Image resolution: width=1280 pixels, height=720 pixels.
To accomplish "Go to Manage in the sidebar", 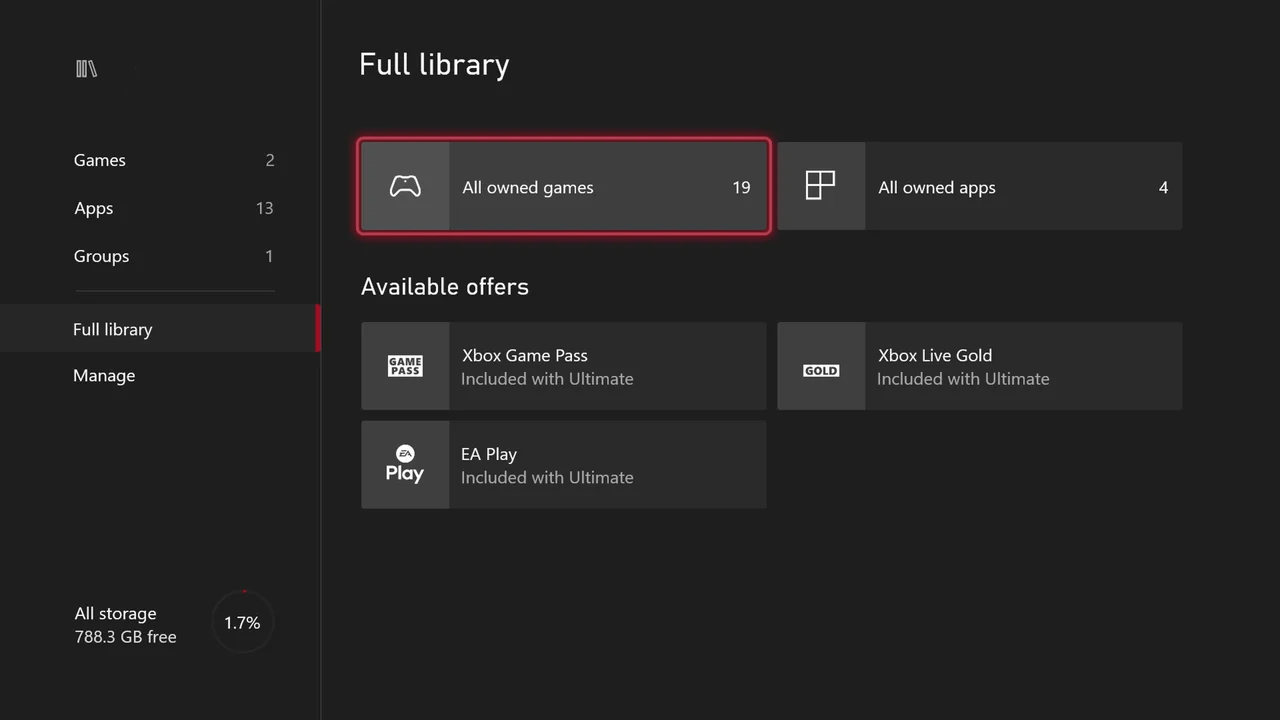I will (104, 376).
